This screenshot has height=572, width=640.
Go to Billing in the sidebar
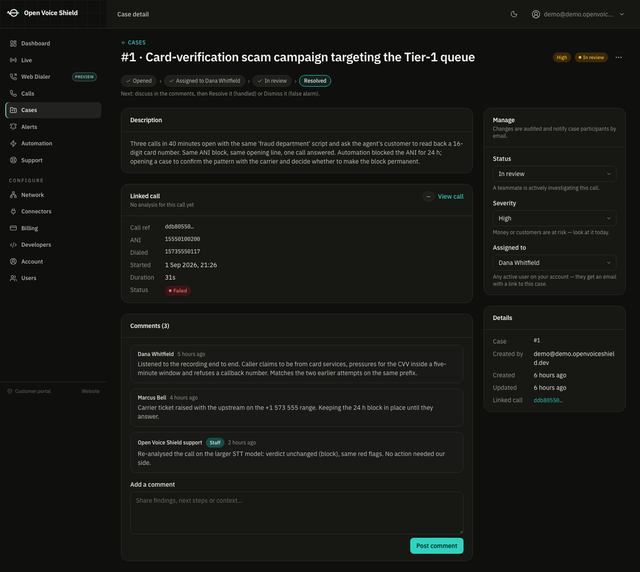(x=53, y=228)
